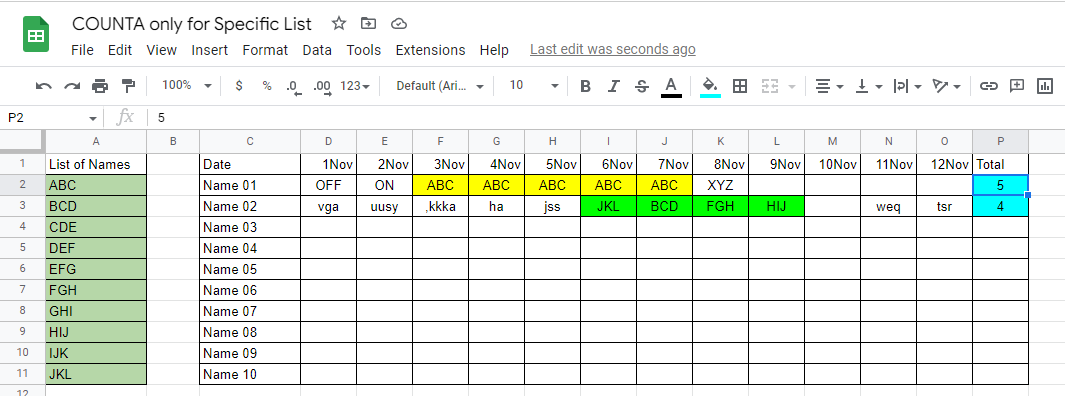Open Name box dropdown arrow

point(92,119)
